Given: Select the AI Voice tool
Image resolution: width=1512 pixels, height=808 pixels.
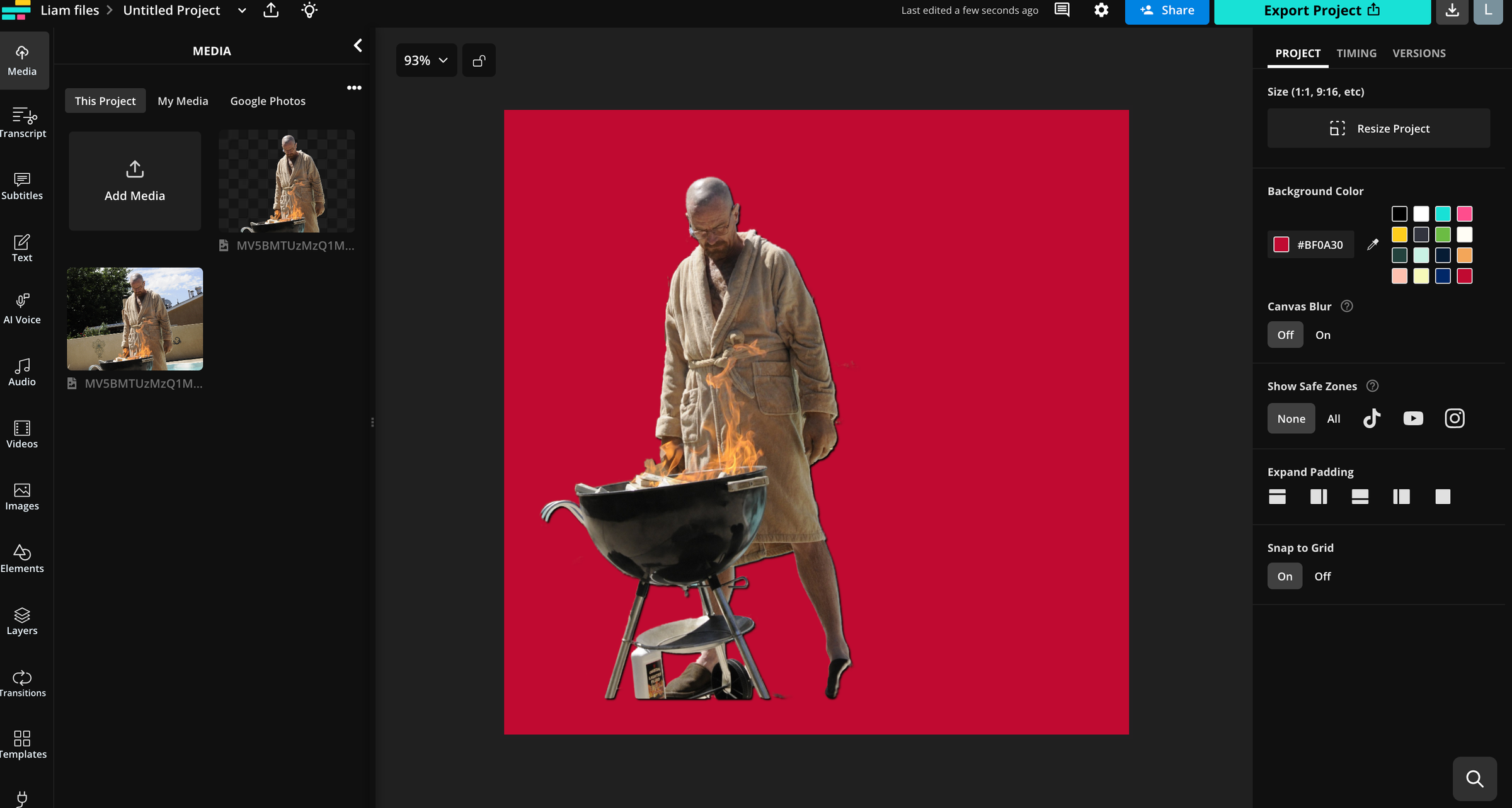Looking at the screenshot, I should click(22, 308).
